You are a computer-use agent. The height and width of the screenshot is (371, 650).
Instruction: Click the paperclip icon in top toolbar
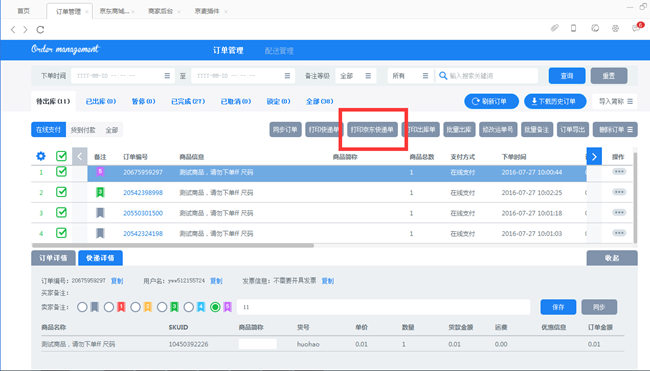pos(554,28)
